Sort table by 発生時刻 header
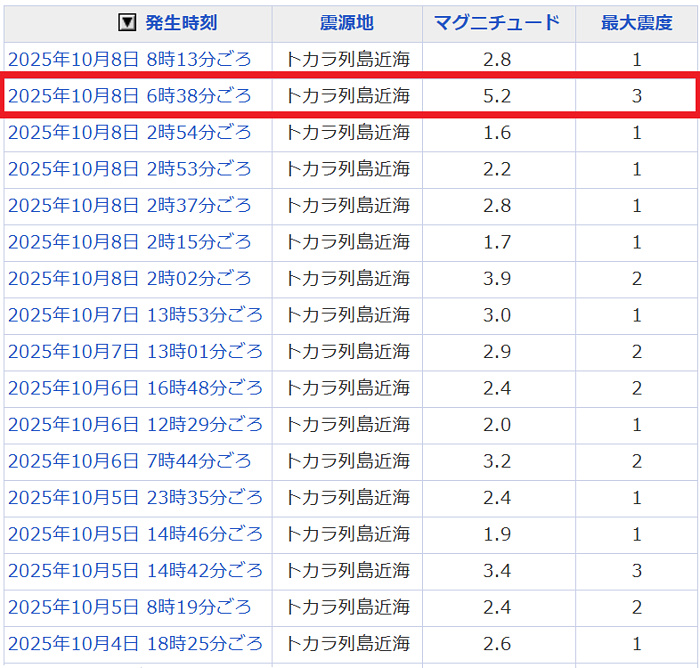 [181, 23]
